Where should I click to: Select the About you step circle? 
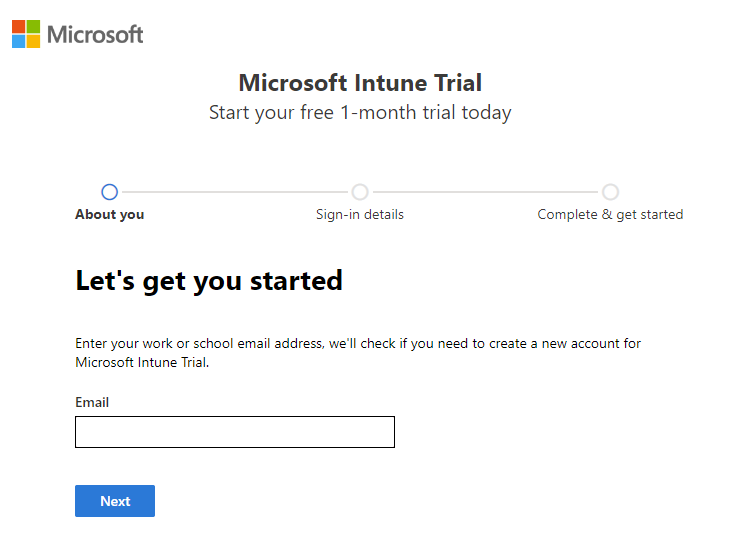[x=109, y=192]
